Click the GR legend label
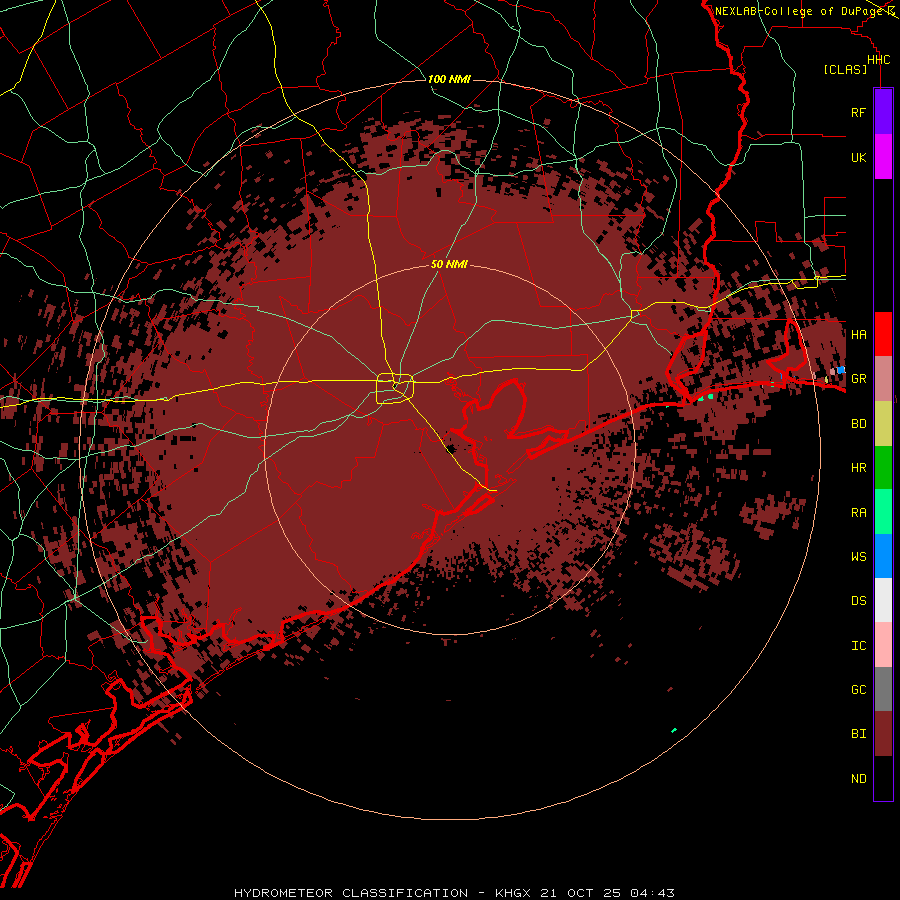 pos(858,379)
